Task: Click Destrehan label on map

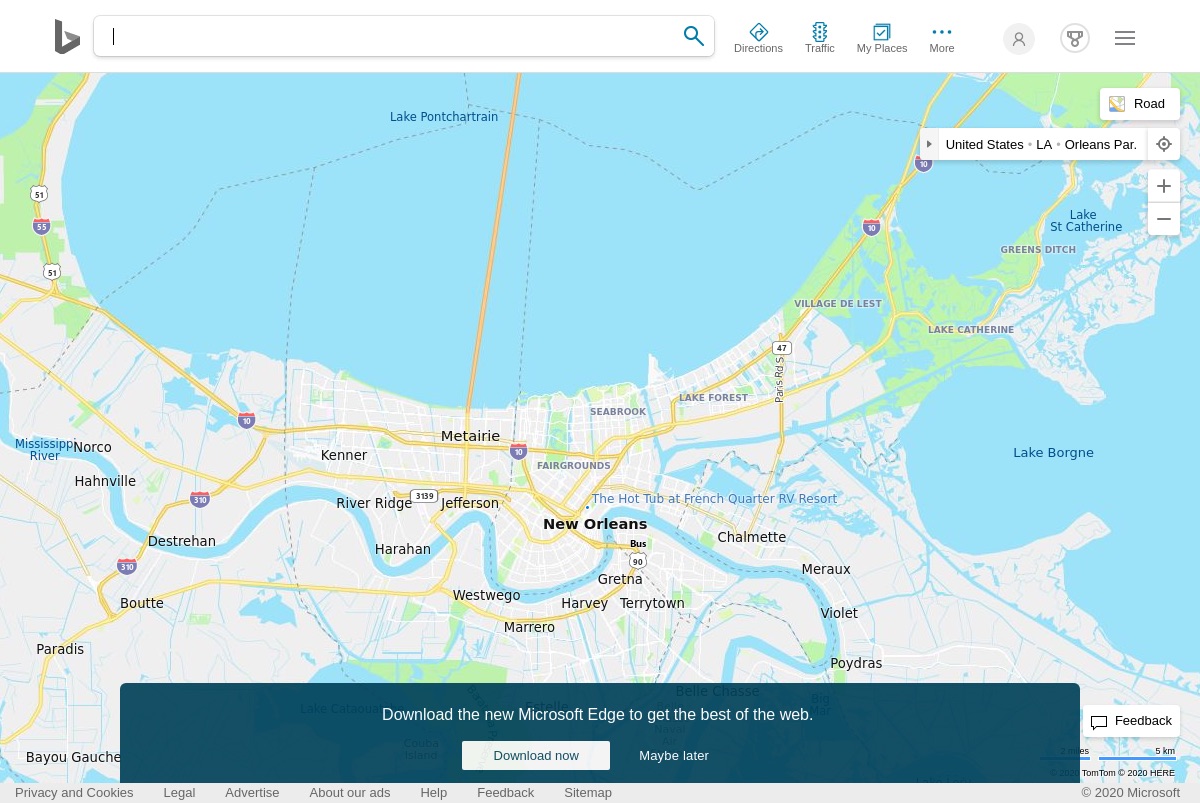Action: [x=182, y=541]
